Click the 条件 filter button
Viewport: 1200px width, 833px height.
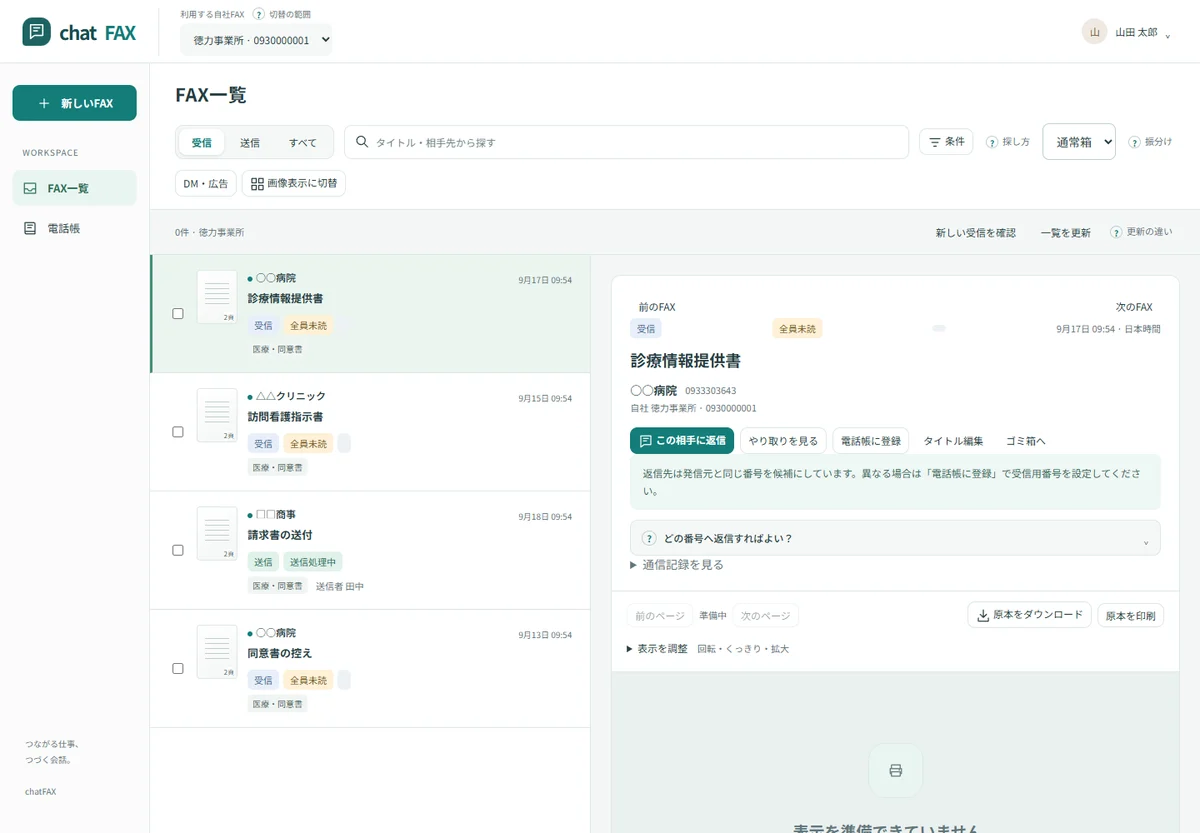click(x=946, y=142)
